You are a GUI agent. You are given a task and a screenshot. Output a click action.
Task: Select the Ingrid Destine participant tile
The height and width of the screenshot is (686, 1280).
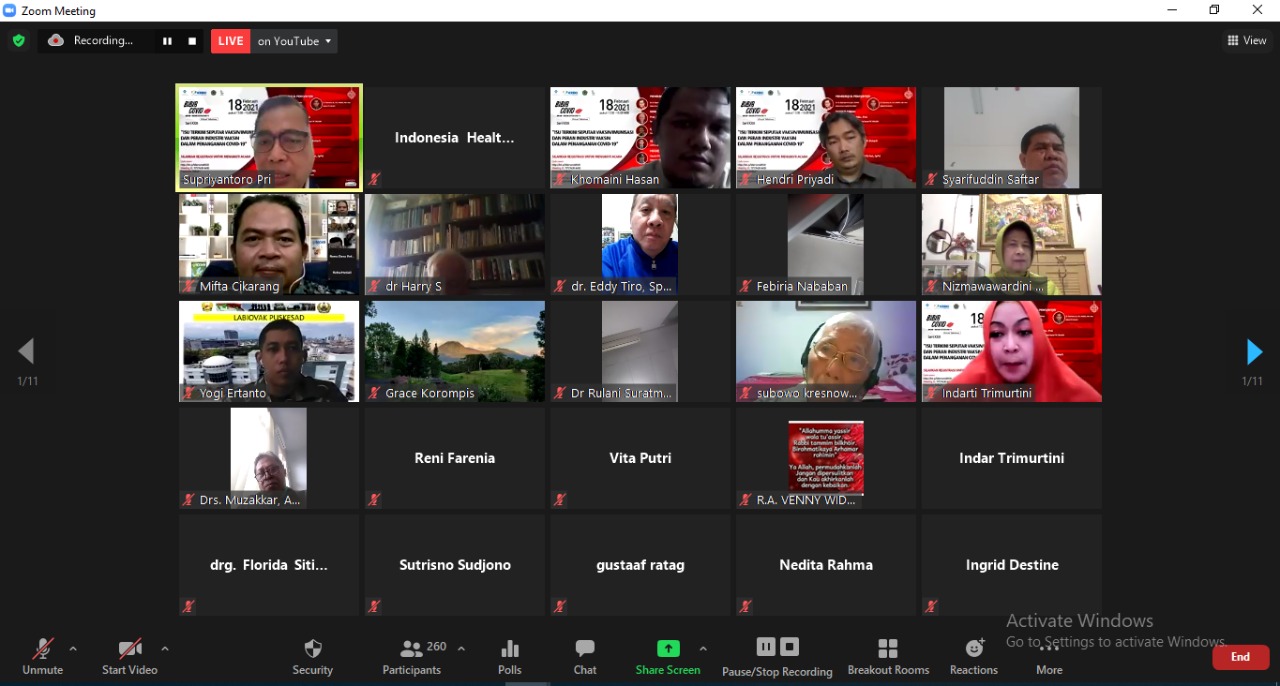click(x=1012, y=565)
